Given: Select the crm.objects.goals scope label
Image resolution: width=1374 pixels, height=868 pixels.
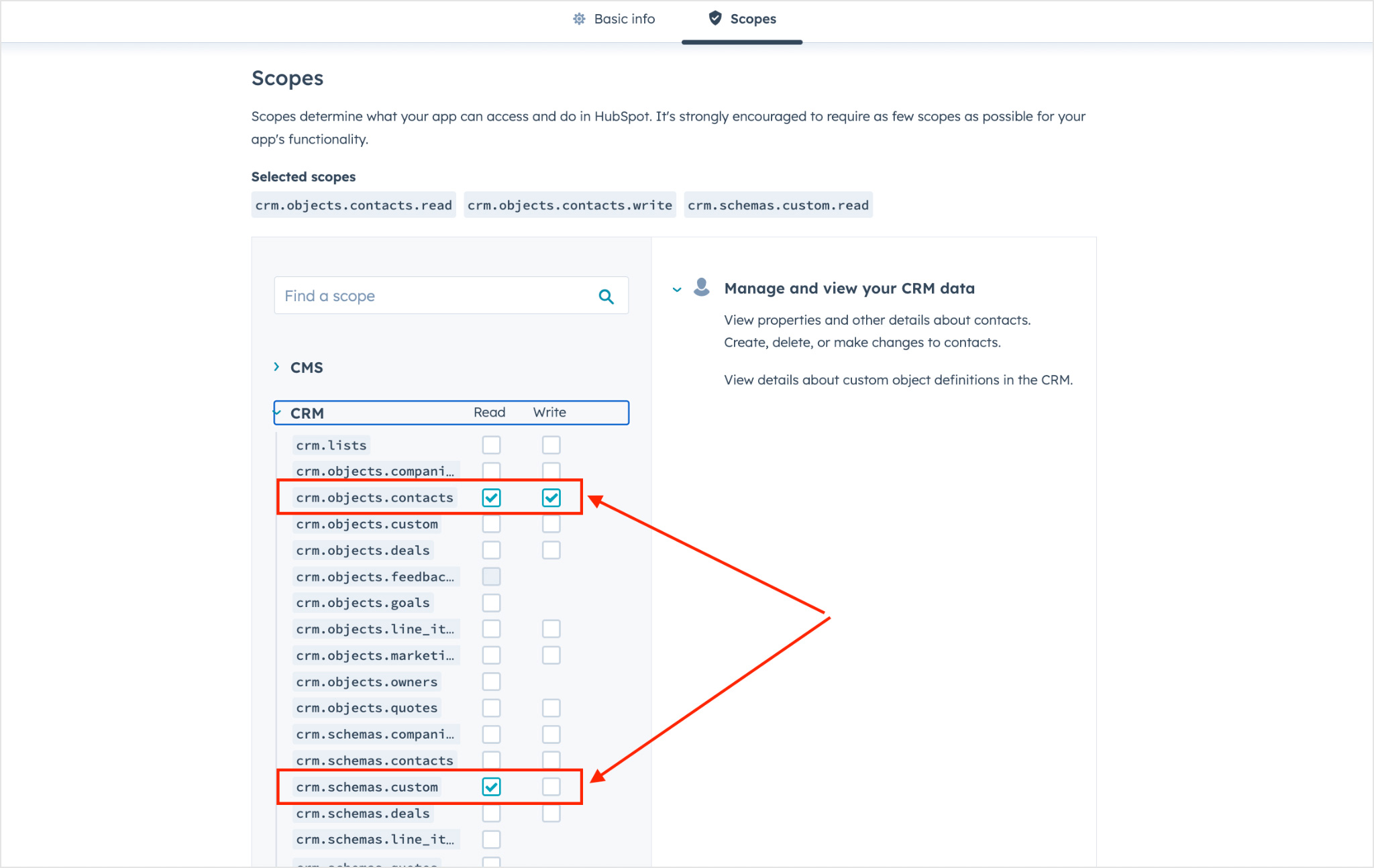Looking at the screenshot, I should [x=363, y=602].
